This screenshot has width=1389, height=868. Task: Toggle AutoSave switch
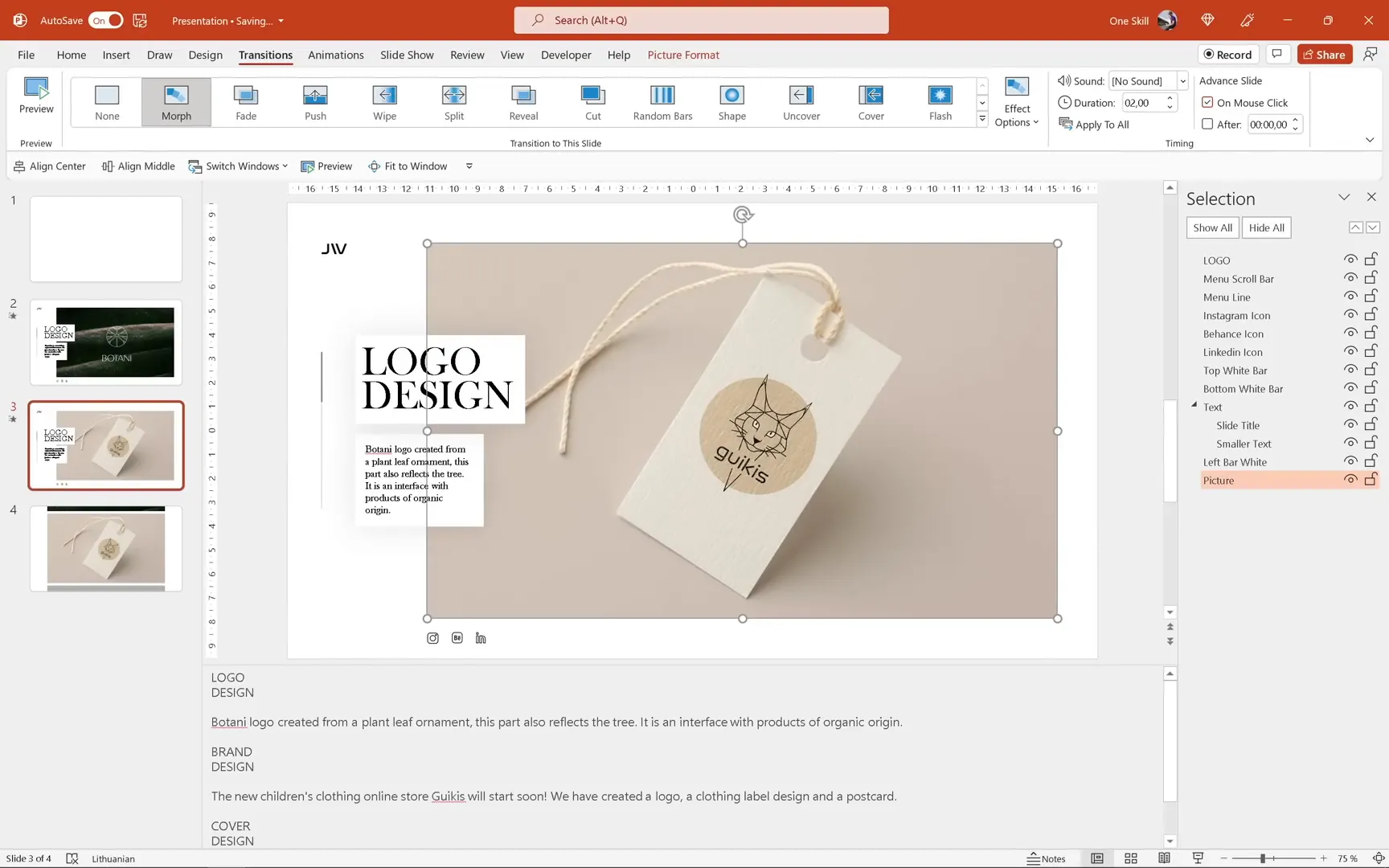pos(105,20)
